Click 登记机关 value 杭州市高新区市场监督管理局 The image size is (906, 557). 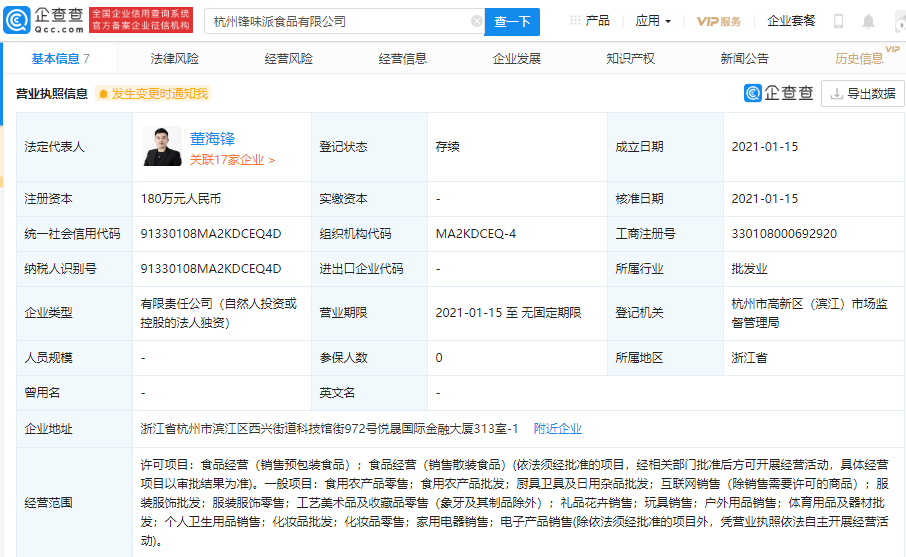click(x=810, y=313)
